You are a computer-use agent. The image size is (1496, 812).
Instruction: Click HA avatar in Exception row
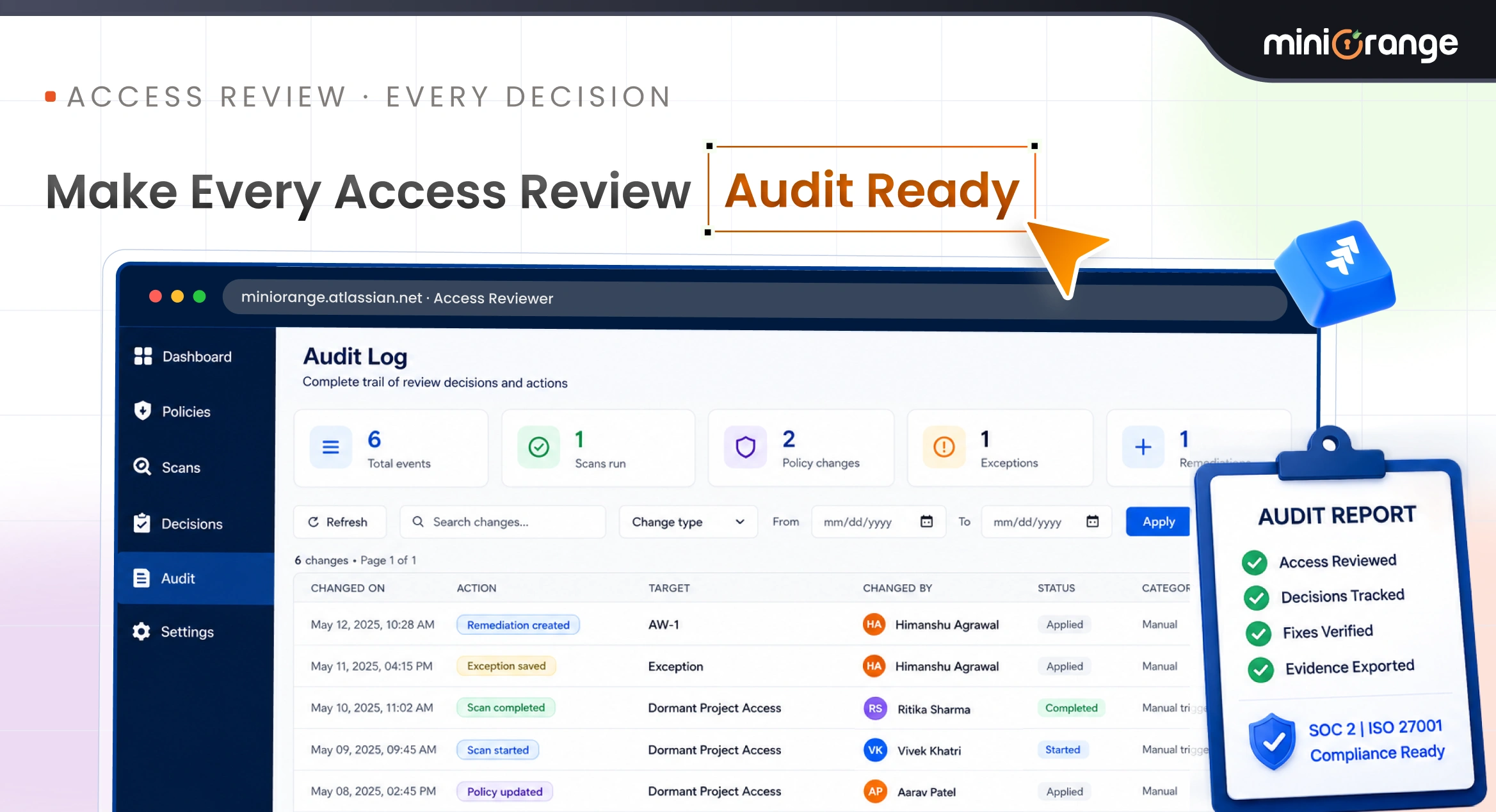(874, 666)
